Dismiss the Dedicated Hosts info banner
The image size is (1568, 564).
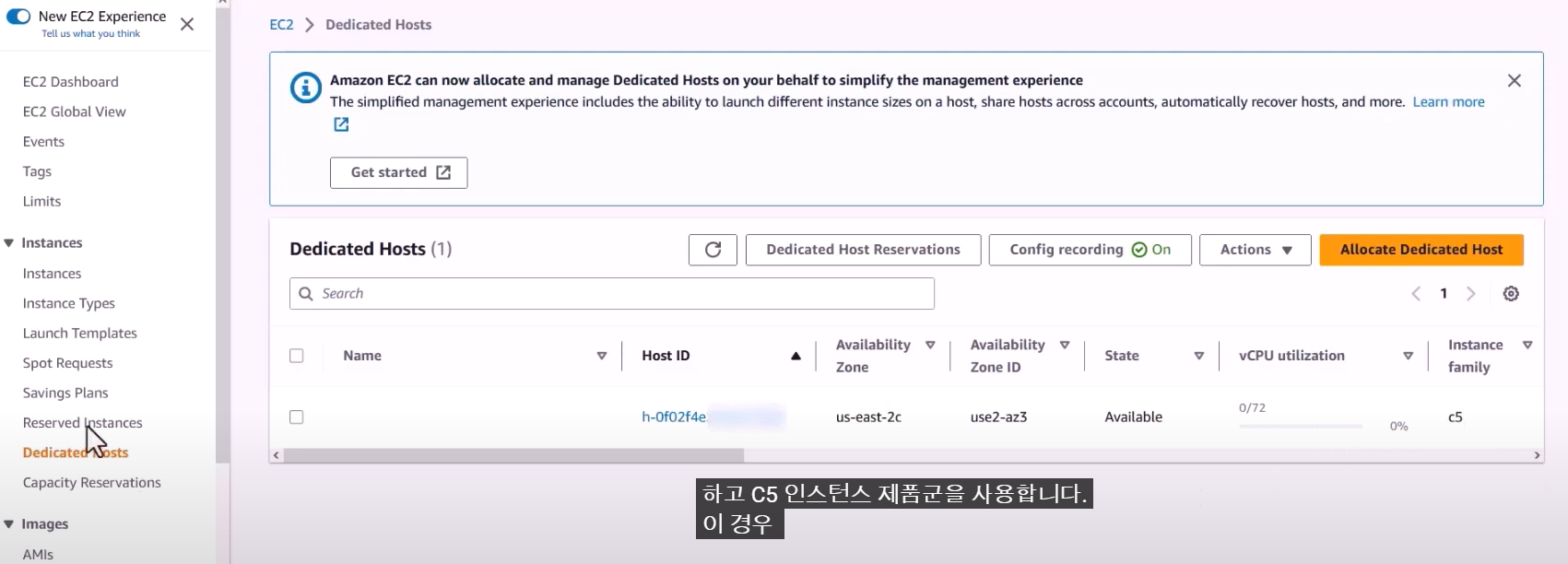coord(1515,81)
